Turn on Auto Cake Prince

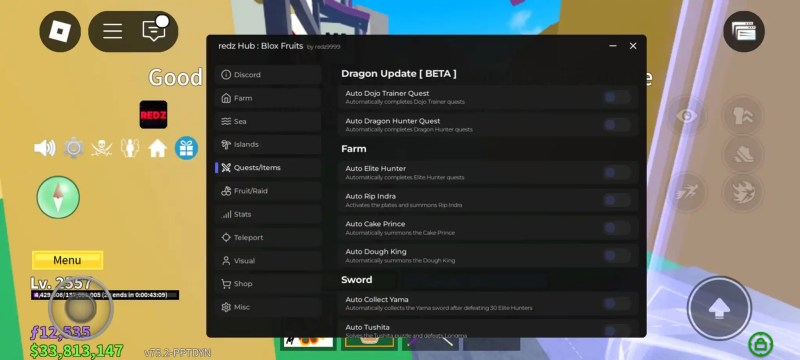click(616, 228)
